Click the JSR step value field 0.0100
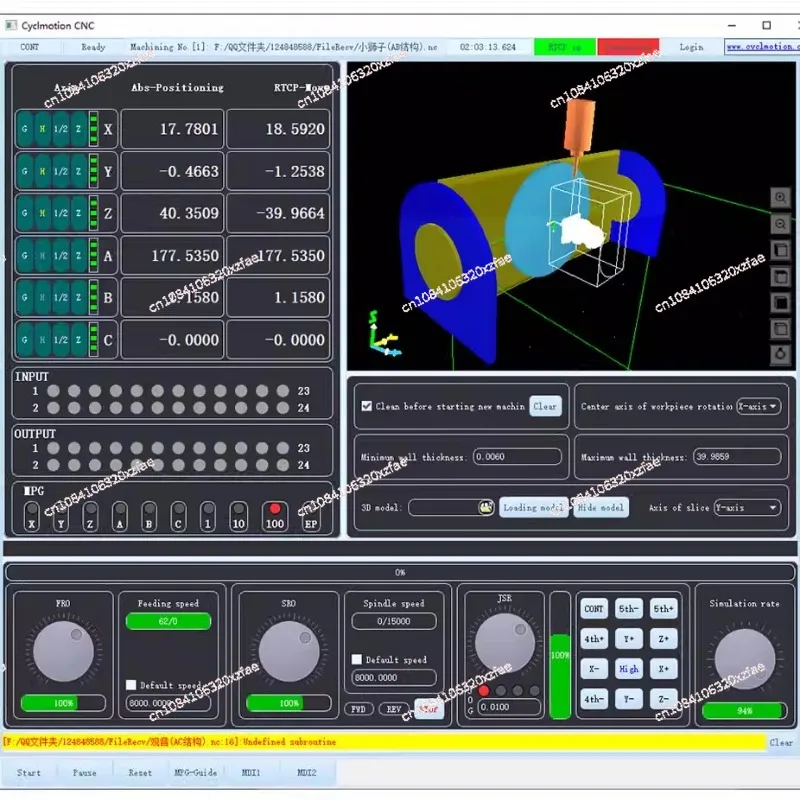This screenshot has width=800, height=800. 509,707
